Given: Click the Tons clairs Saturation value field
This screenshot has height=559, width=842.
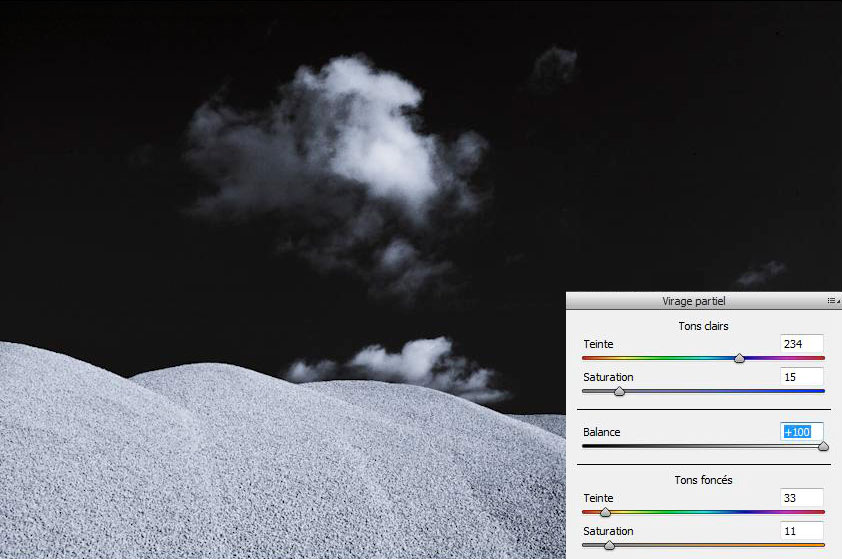Looking at the screenshot, I should (x=801, y=377).
